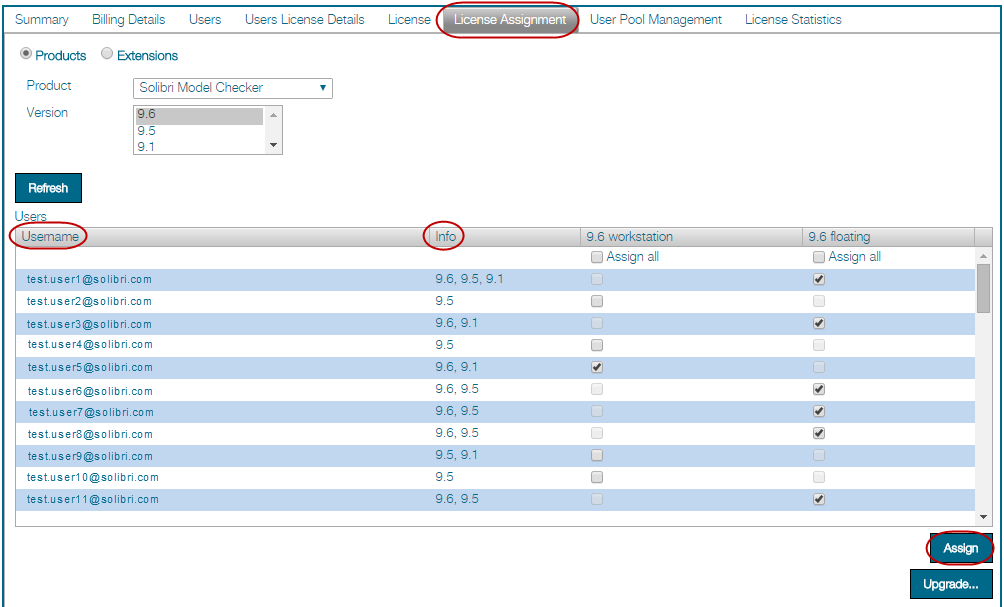Screen dimensions: 1004x607
Task: Uncheck the 9.6 floating license for test.user1
Action: (x=819, y=279)
